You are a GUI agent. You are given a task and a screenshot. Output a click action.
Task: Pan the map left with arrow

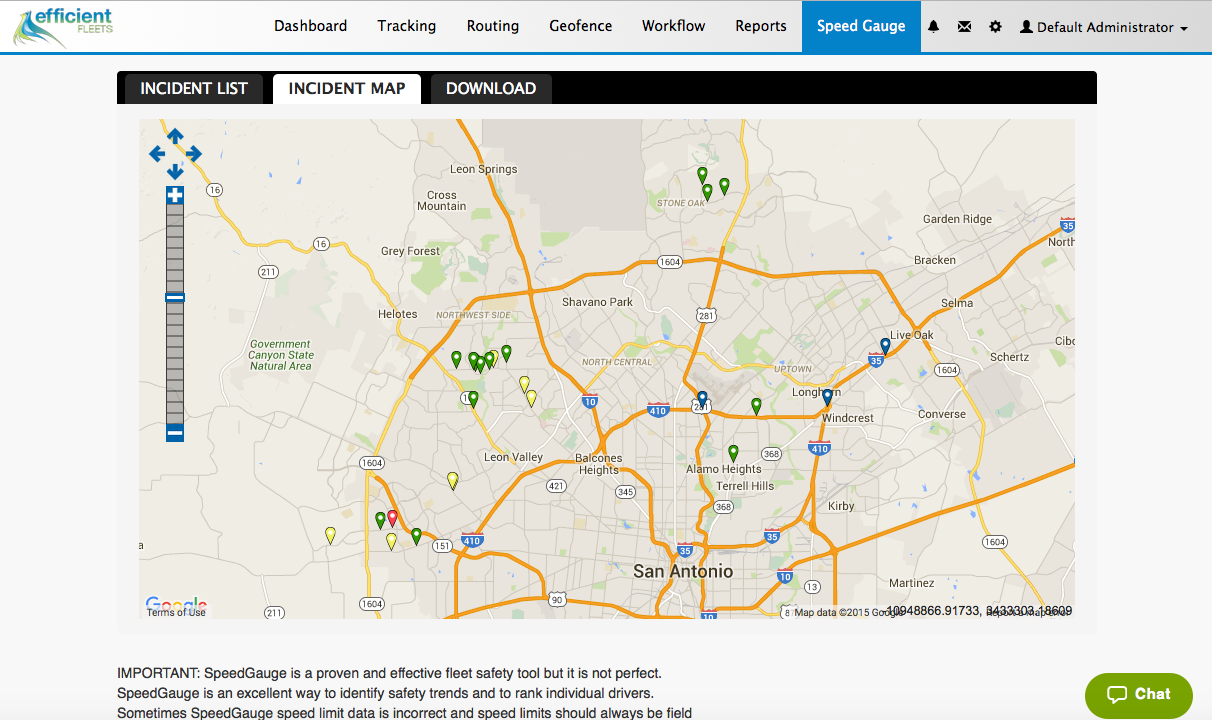(157, 154)
